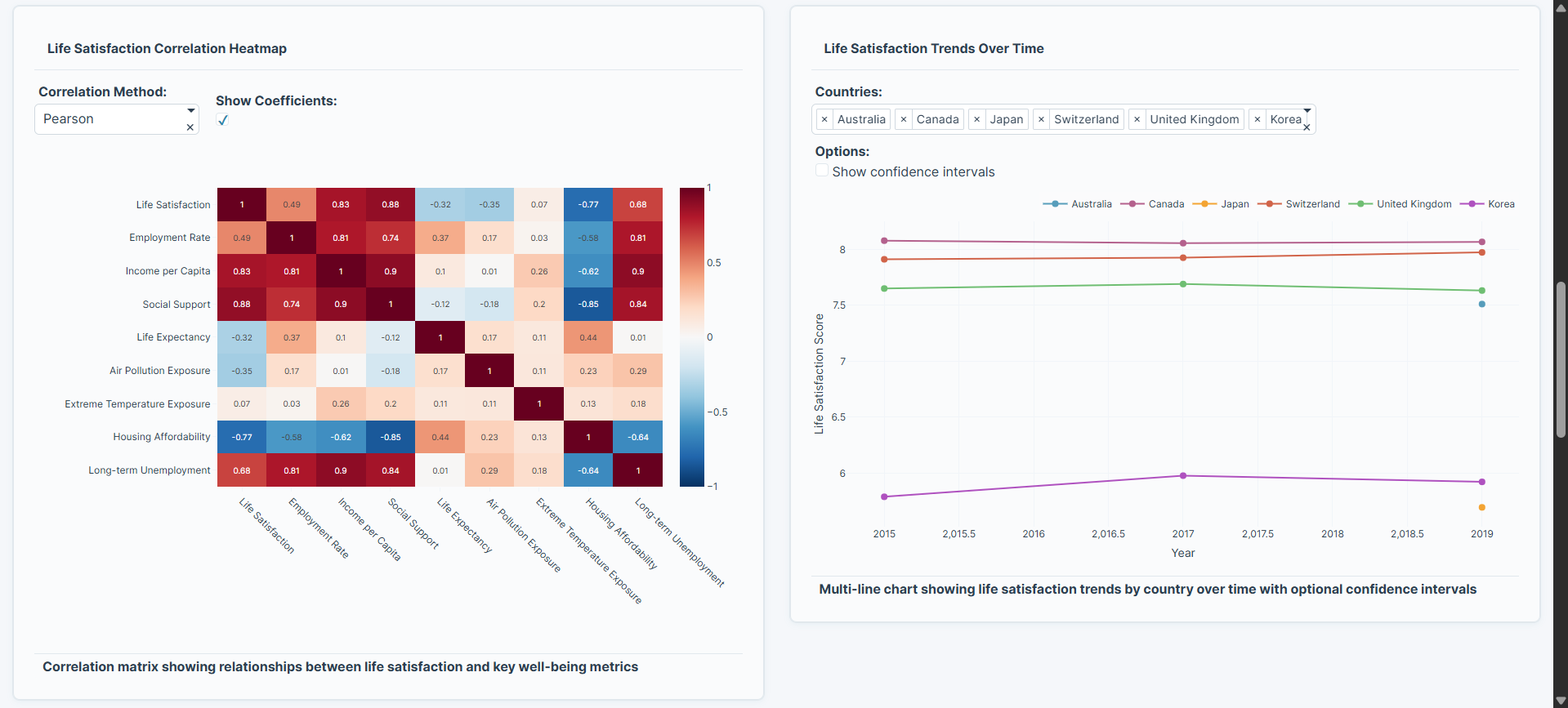Viewport: 1568px width, 708px height.
Task: Uncheck the Show Coefficients checkbox
Action: coord(221,119)
